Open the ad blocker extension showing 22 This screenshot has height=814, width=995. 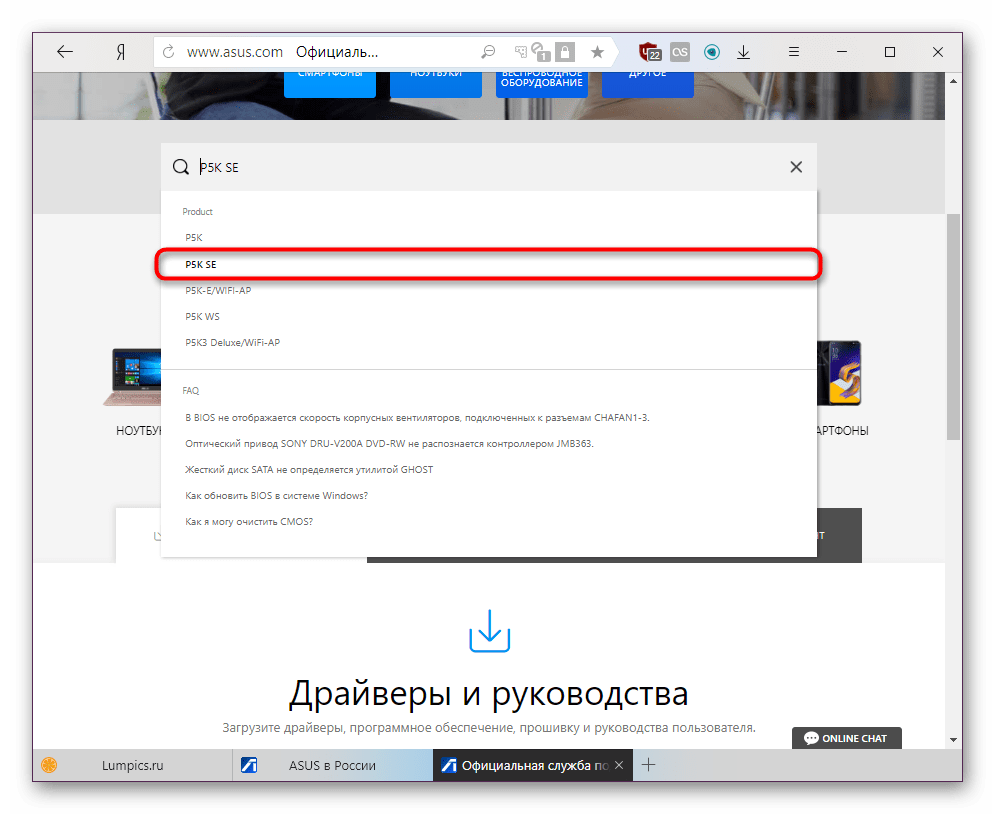[x=651, y=52]
